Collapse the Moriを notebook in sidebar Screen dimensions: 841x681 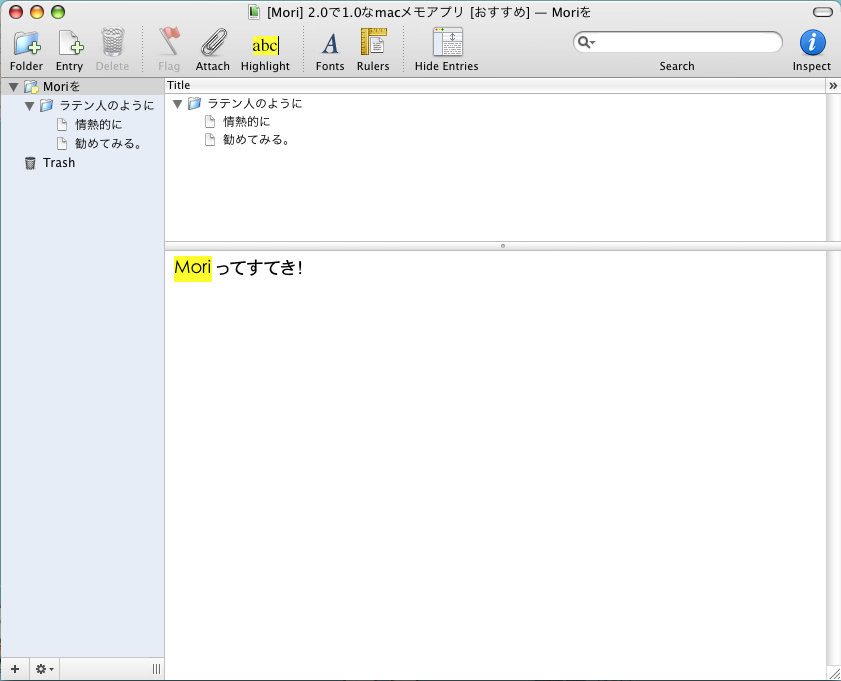(13, 87)
